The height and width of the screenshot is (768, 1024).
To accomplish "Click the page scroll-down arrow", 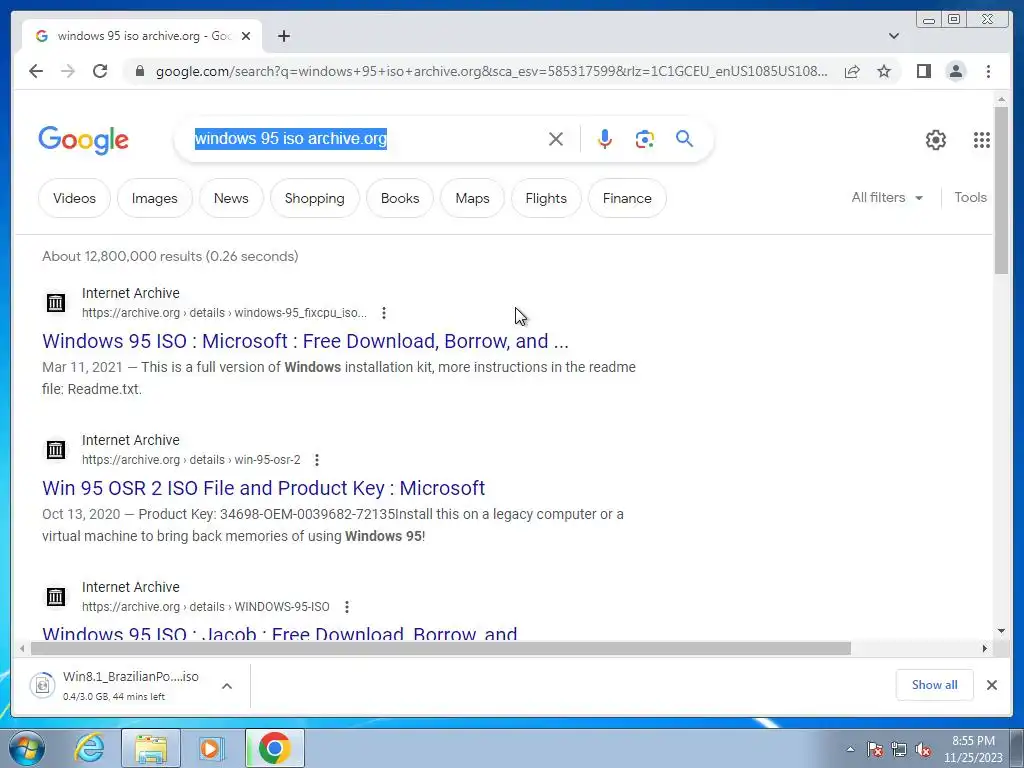I will tap(1001, 631).
